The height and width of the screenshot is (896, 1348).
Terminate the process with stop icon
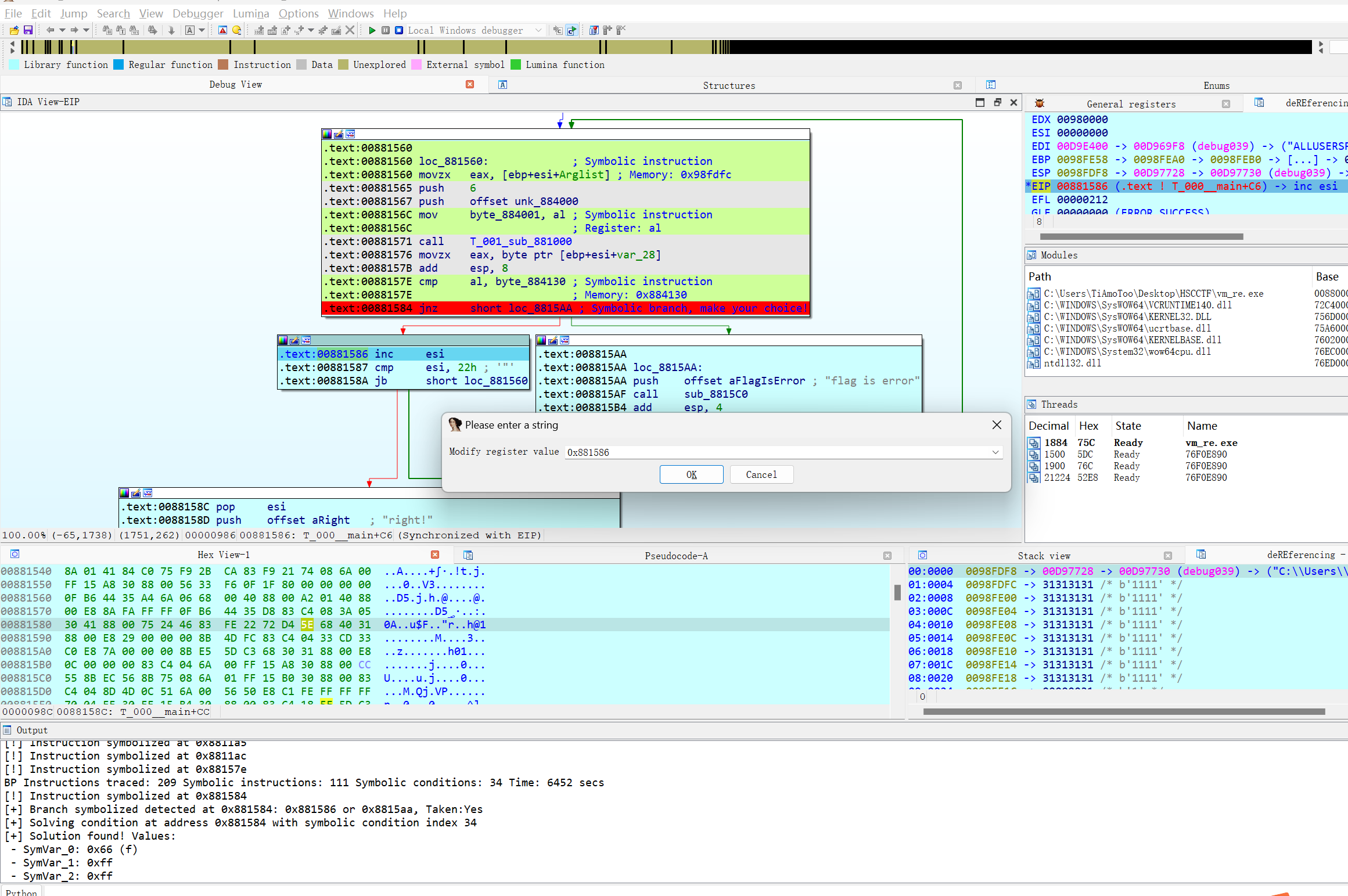(x=399, y=30)
